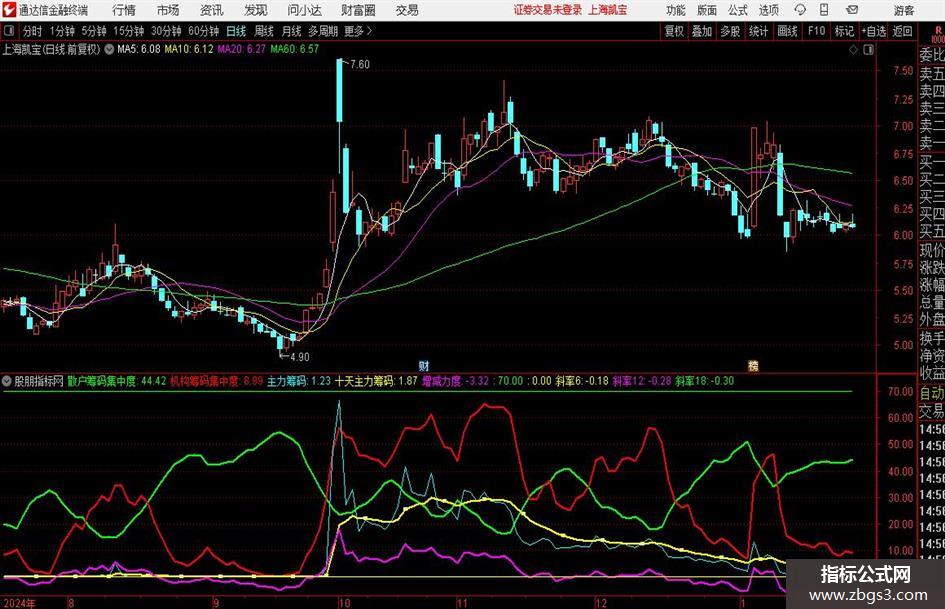Click the 叠加 overlay button
The width and height of the screenshot is (945, 609).
pyautogui.click(x=702, y=31)
